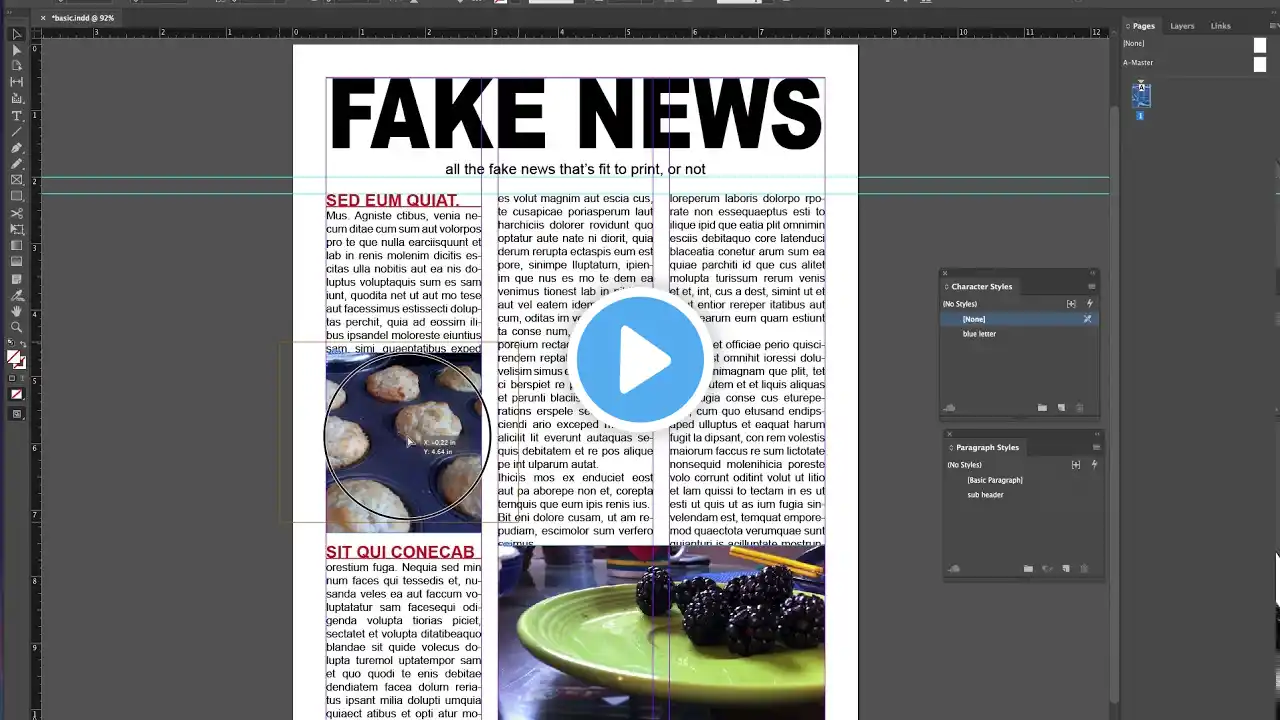Close the Character Styles panel

(945, 273)
